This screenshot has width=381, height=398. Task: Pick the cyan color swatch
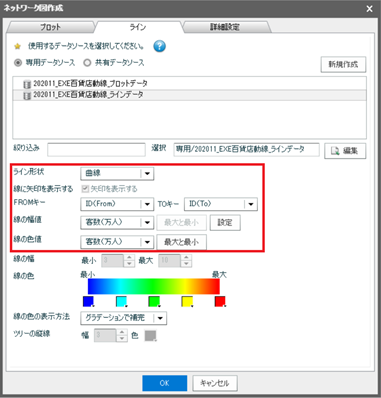click(121, 301)
